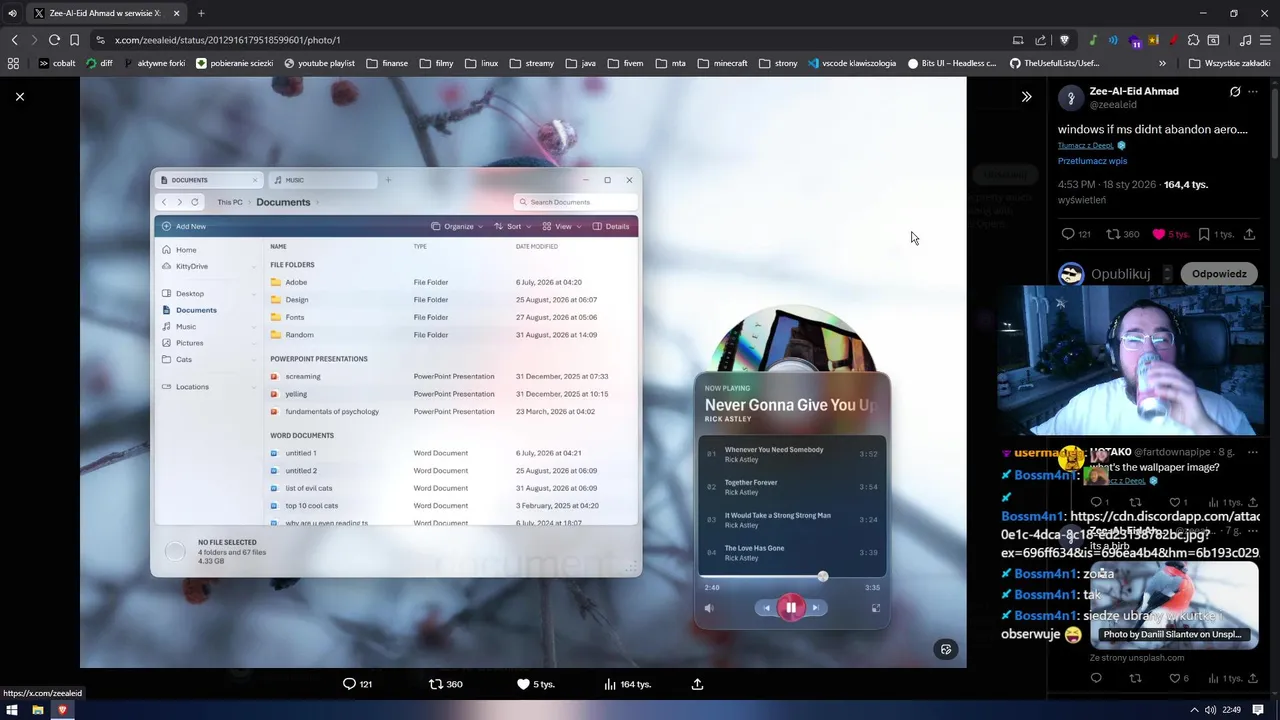This screenshot has width=1280, height=720.
Task: Open the taskbar volume icon
Action: click(1211, 710)
